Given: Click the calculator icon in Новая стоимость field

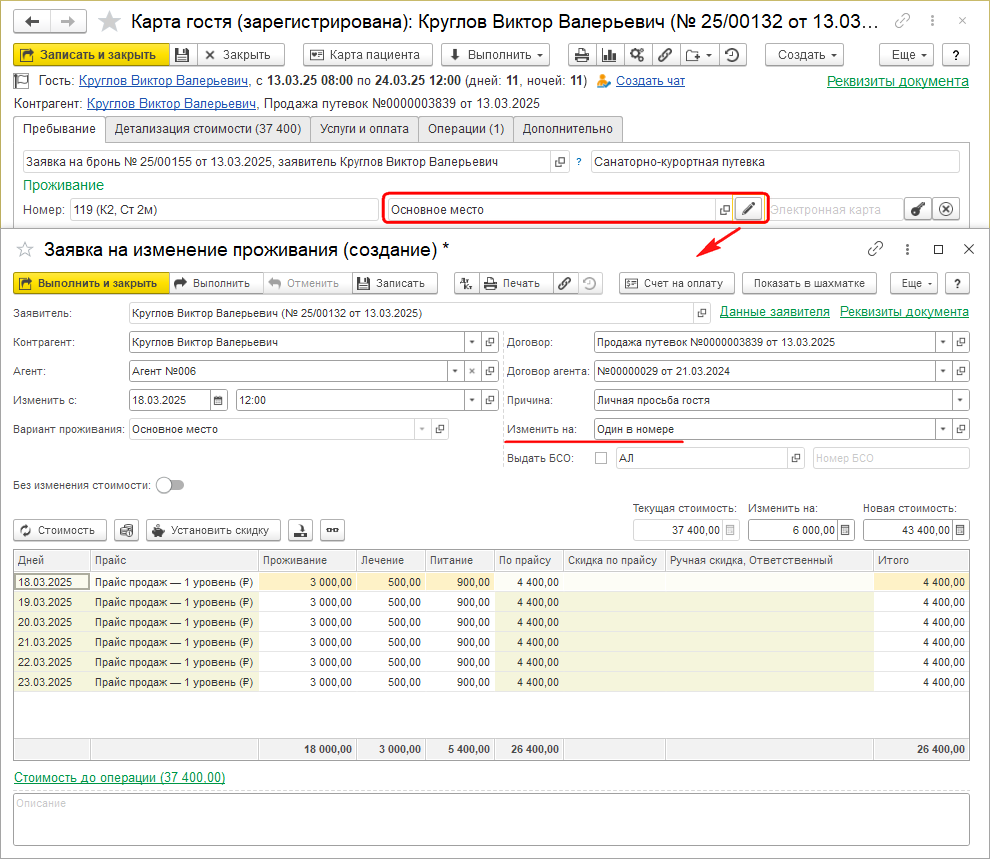Looking at the screenshot, I should pos(960,530).
